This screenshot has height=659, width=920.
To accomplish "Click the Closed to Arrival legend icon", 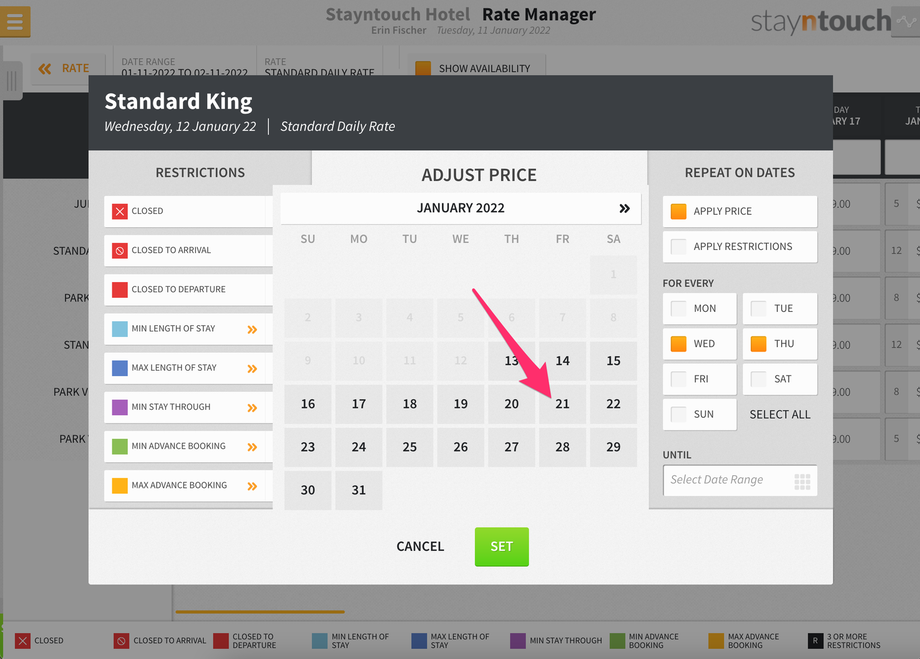I will pos(121,641).
